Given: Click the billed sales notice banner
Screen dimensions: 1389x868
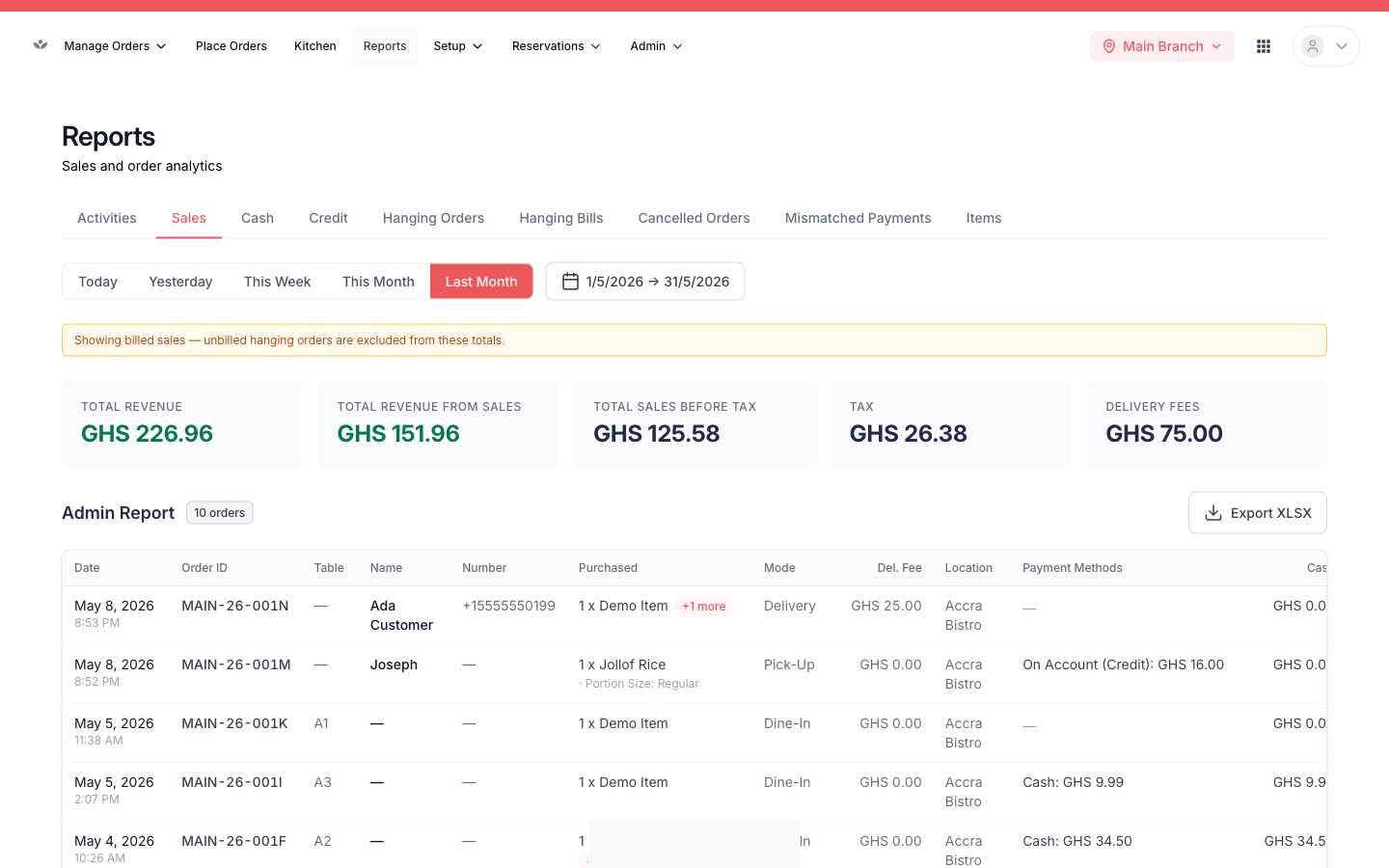Looking at the screenshot, I should coord(694,340).
